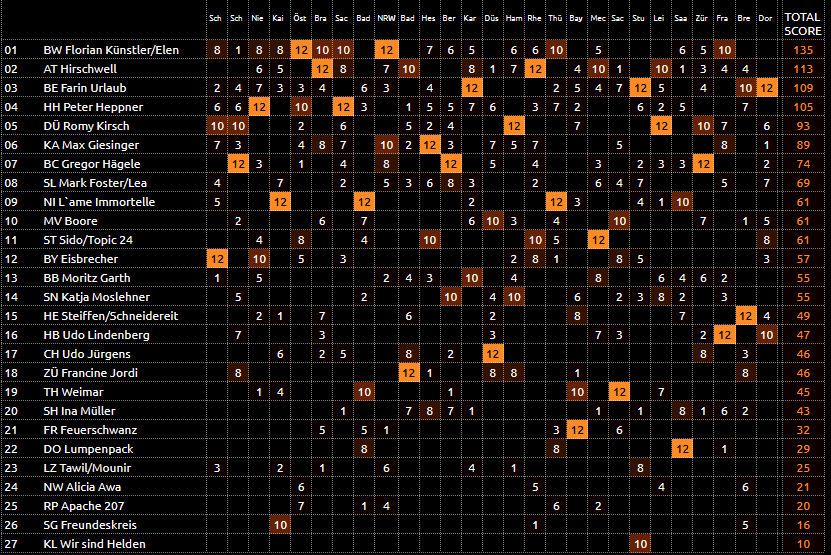This screenshot has width=831, height=555.
Task: Click NI L`ame Immortelle
Action: [99, 202]
